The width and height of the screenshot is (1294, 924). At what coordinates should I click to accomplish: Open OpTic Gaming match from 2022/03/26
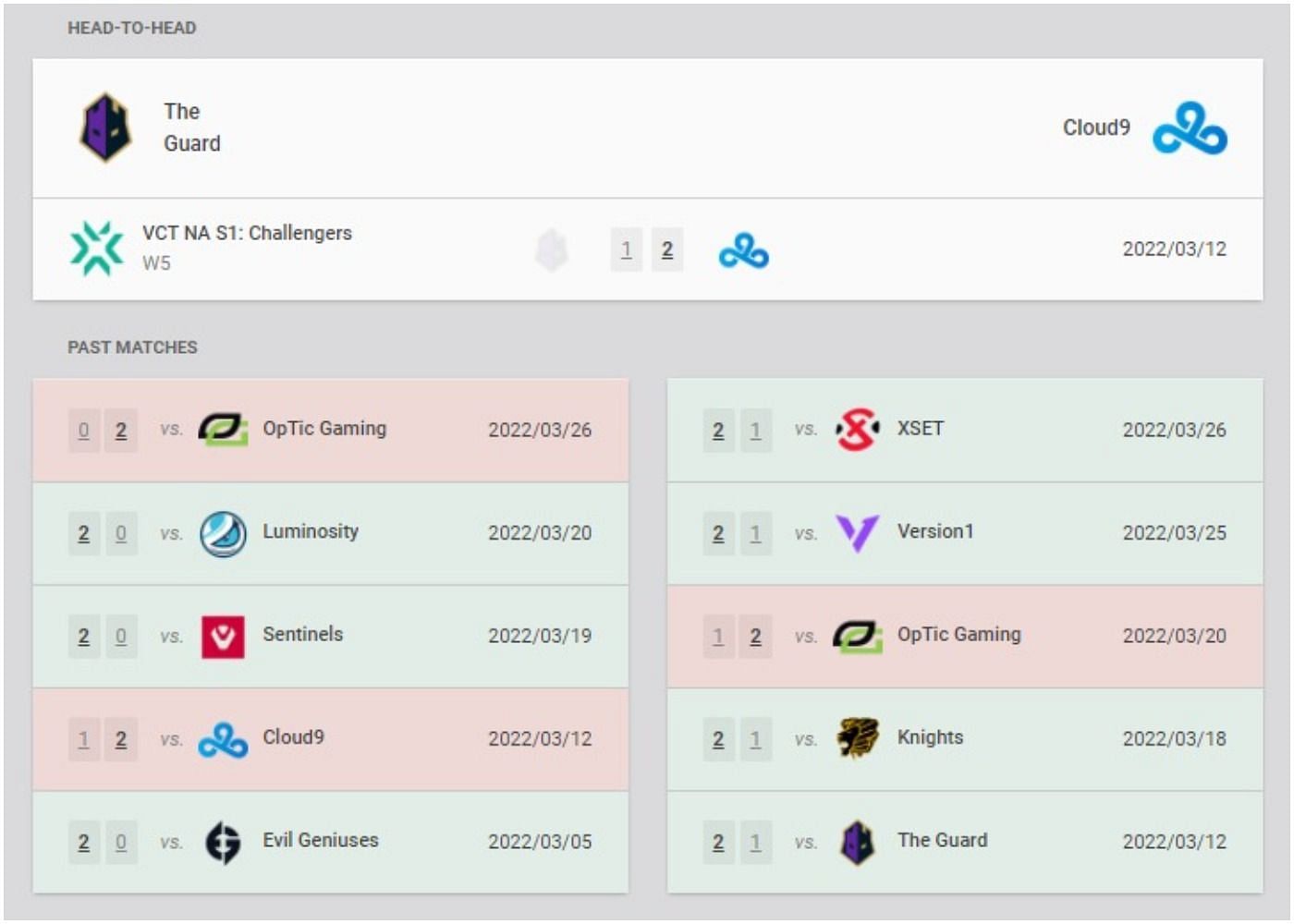[324, 429]
